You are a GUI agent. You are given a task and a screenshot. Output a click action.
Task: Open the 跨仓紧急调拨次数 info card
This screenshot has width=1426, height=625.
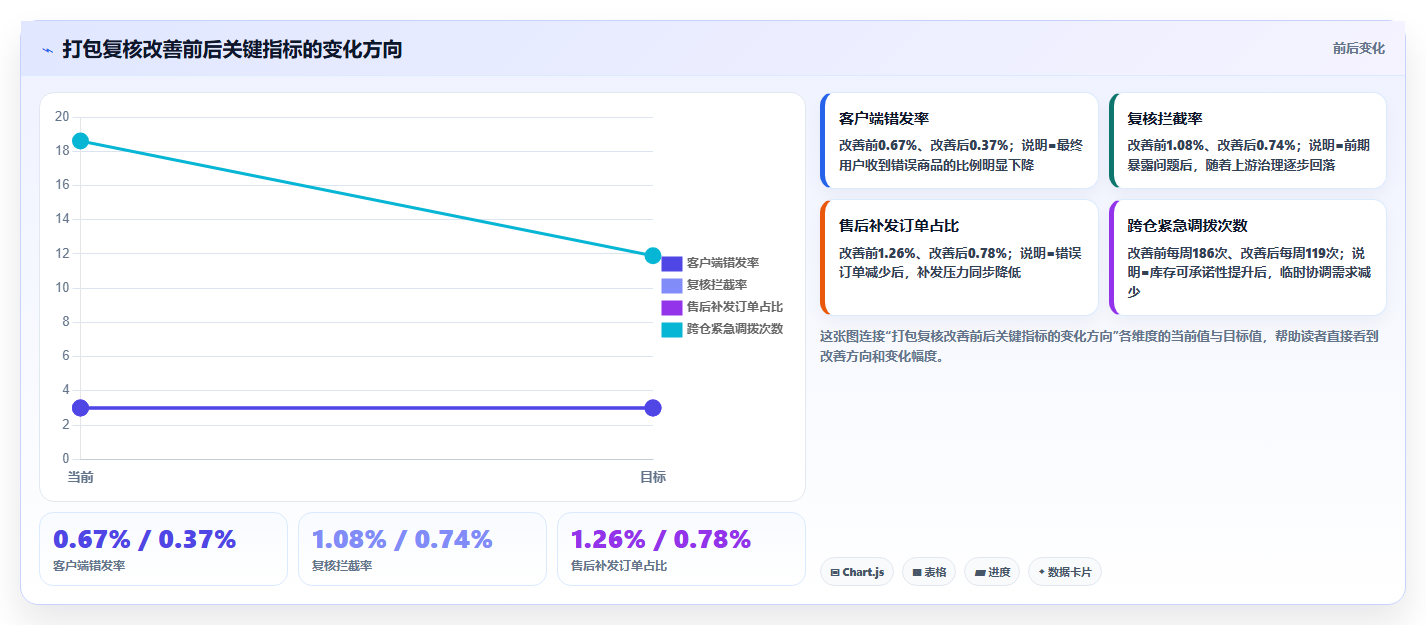tap(1248, 257)
